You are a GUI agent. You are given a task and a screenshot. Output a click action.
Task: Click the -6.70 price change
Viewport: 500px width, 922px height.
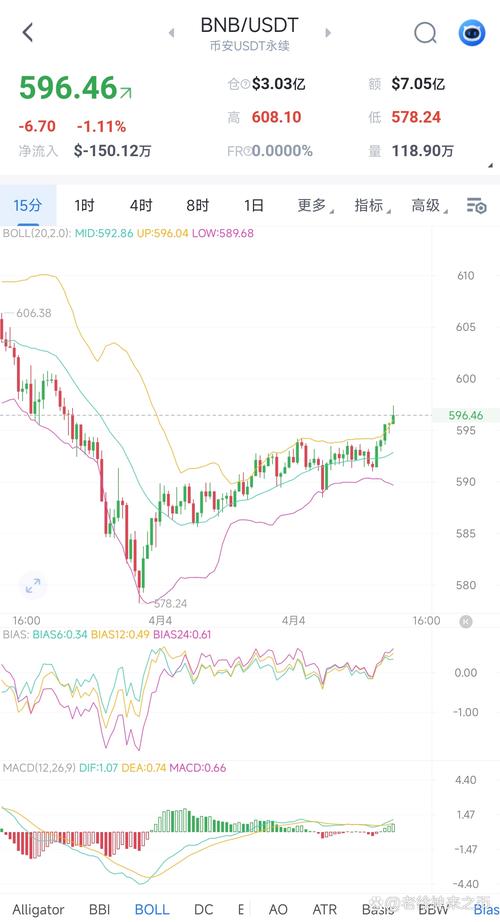[x=37, y=126]
